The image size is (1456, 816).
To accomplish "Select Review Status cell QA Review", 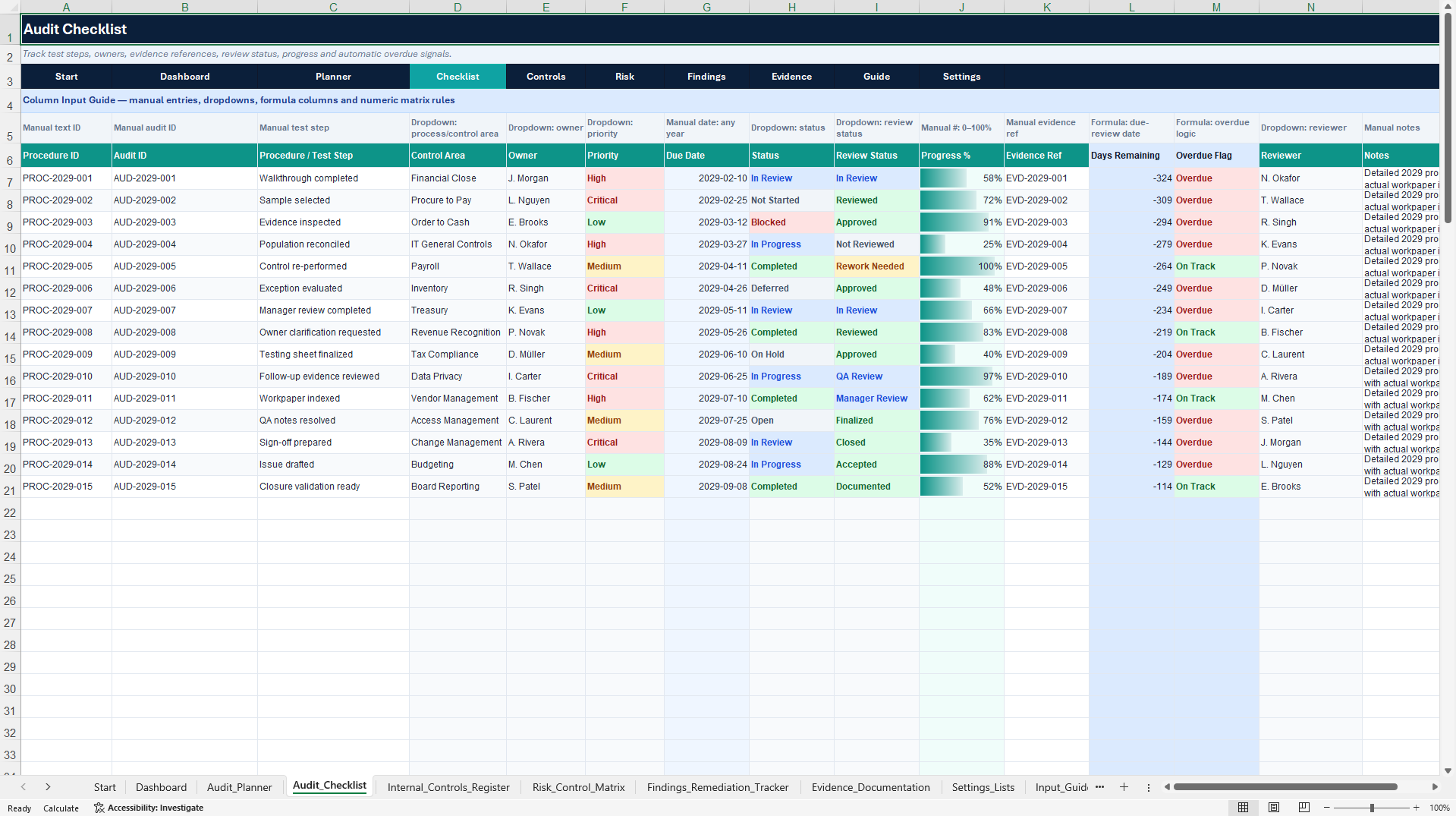I will click(x=876, y=376).
